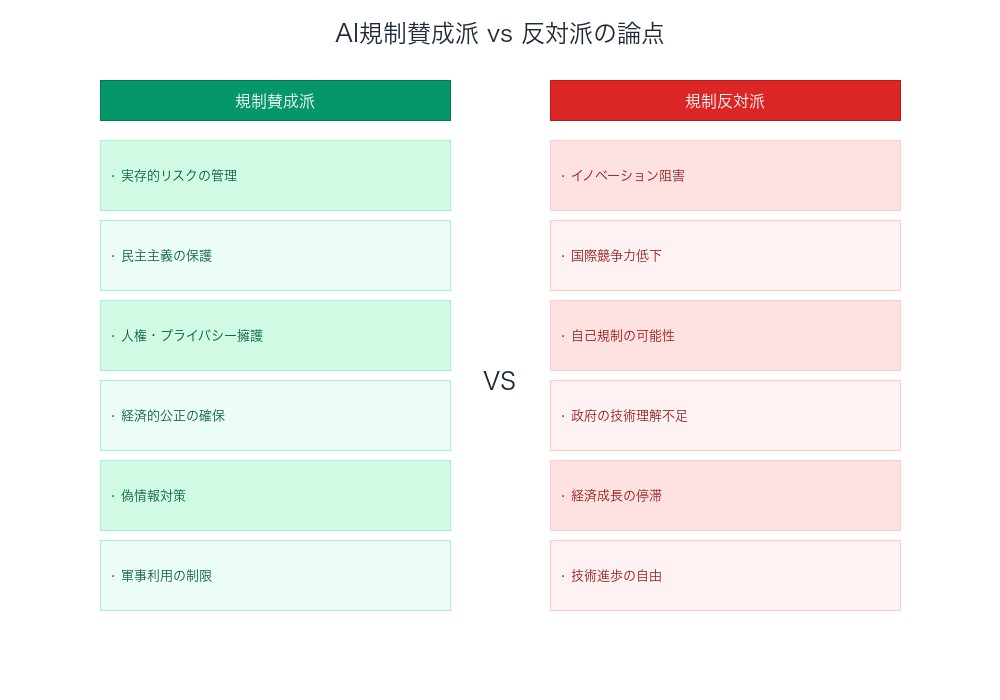Select the 実存的リスクの管理 item
This screenshot has width=1000, height=700.
[x=275, y=176]
